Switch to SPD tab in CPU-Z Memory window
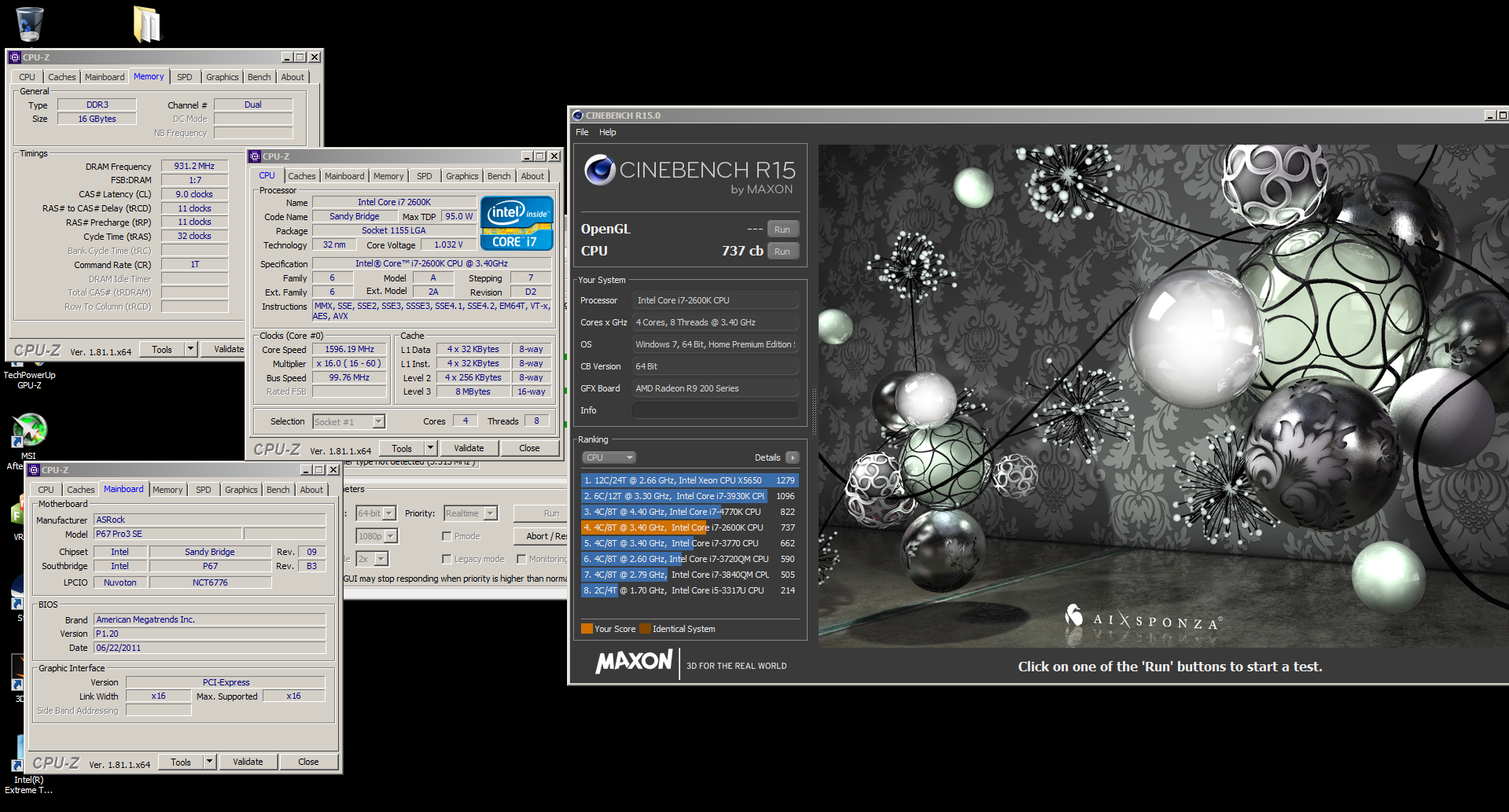 (185, 77)
